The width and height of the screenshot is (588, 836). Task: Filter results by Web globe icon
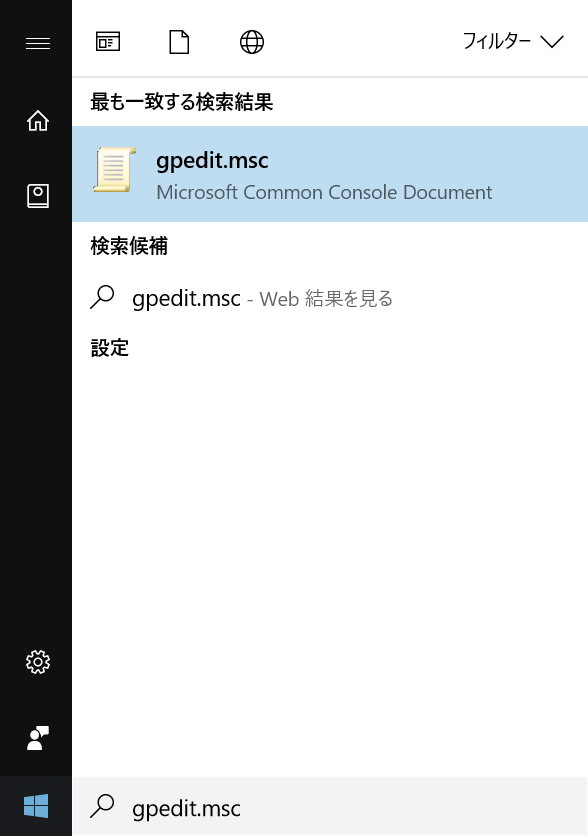[252, 42]
